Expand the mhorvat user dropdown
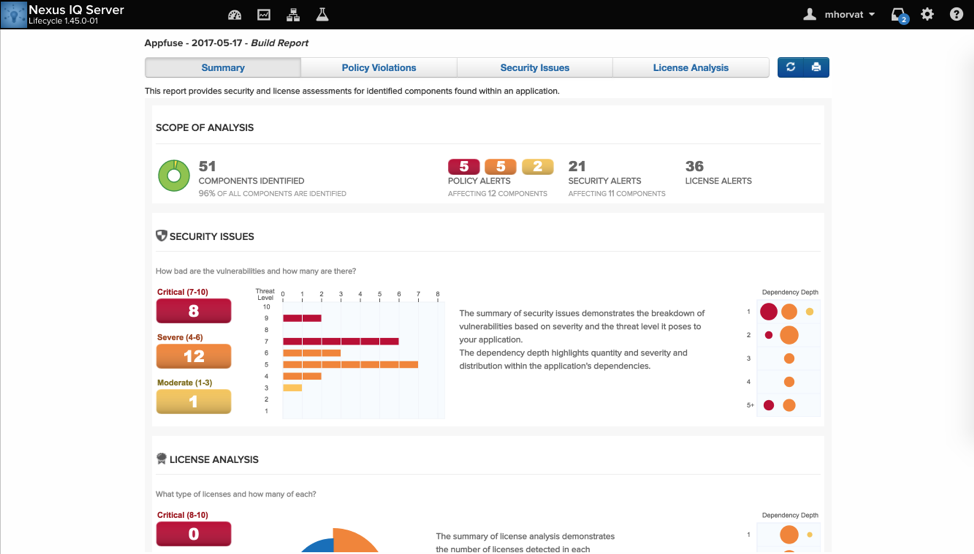 pos(840,15)
